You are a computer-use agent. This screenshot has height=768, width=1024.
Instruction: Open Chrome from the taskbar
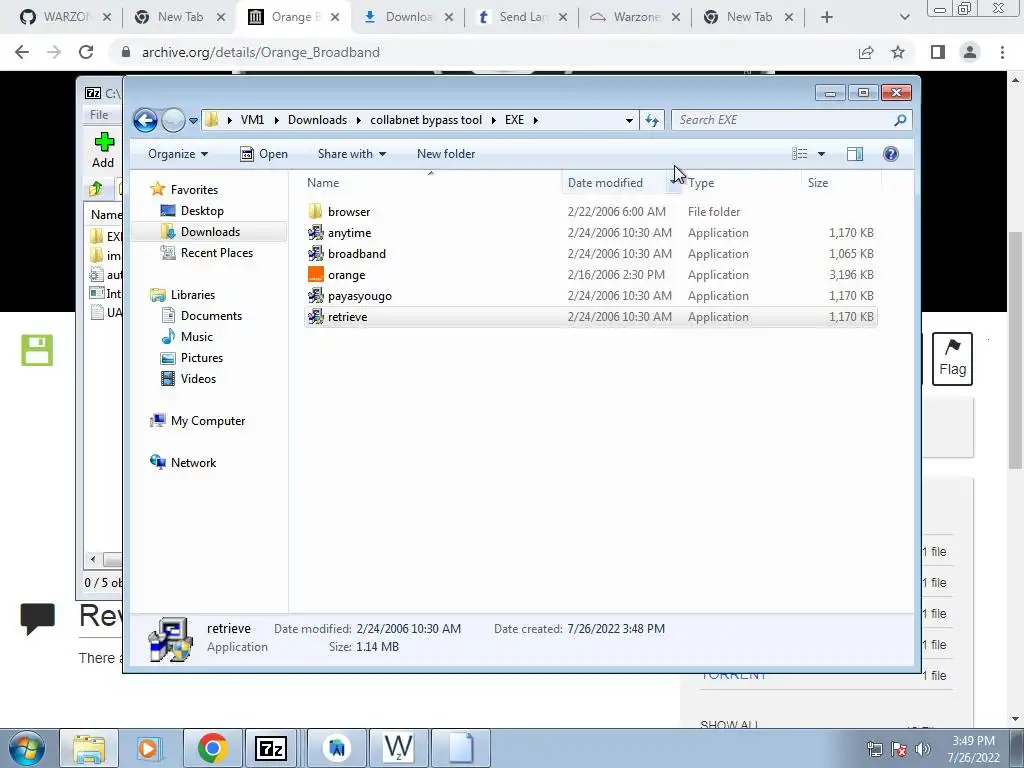pyautogui.click(x=212, y=748)
